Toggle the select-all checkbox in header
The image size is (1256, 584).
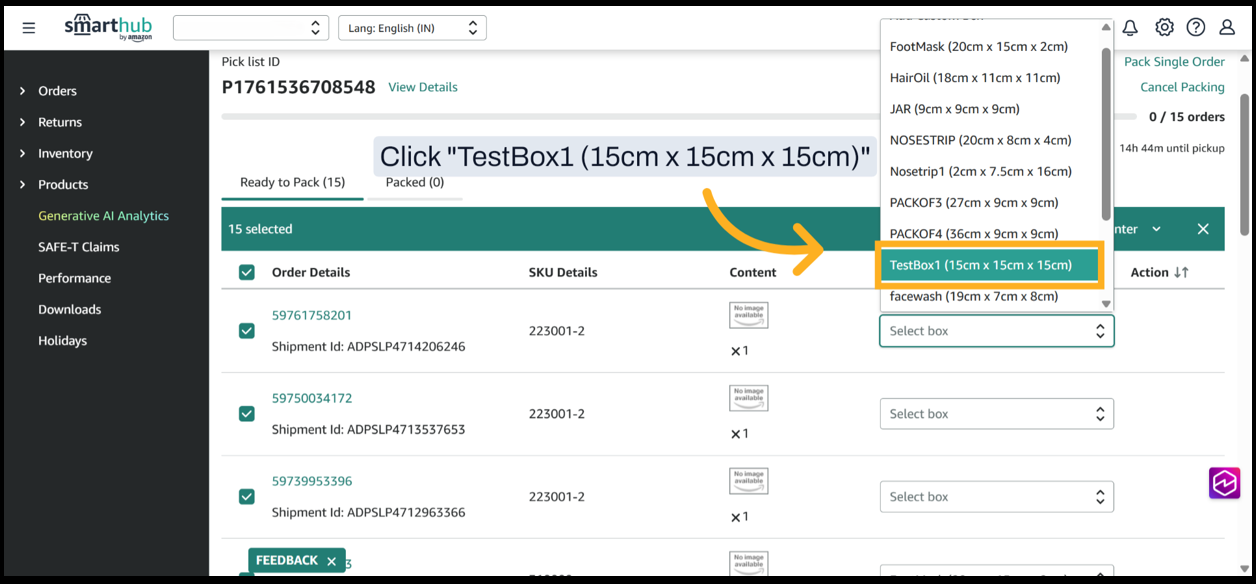pyautogui.click(x=247, y=272)
